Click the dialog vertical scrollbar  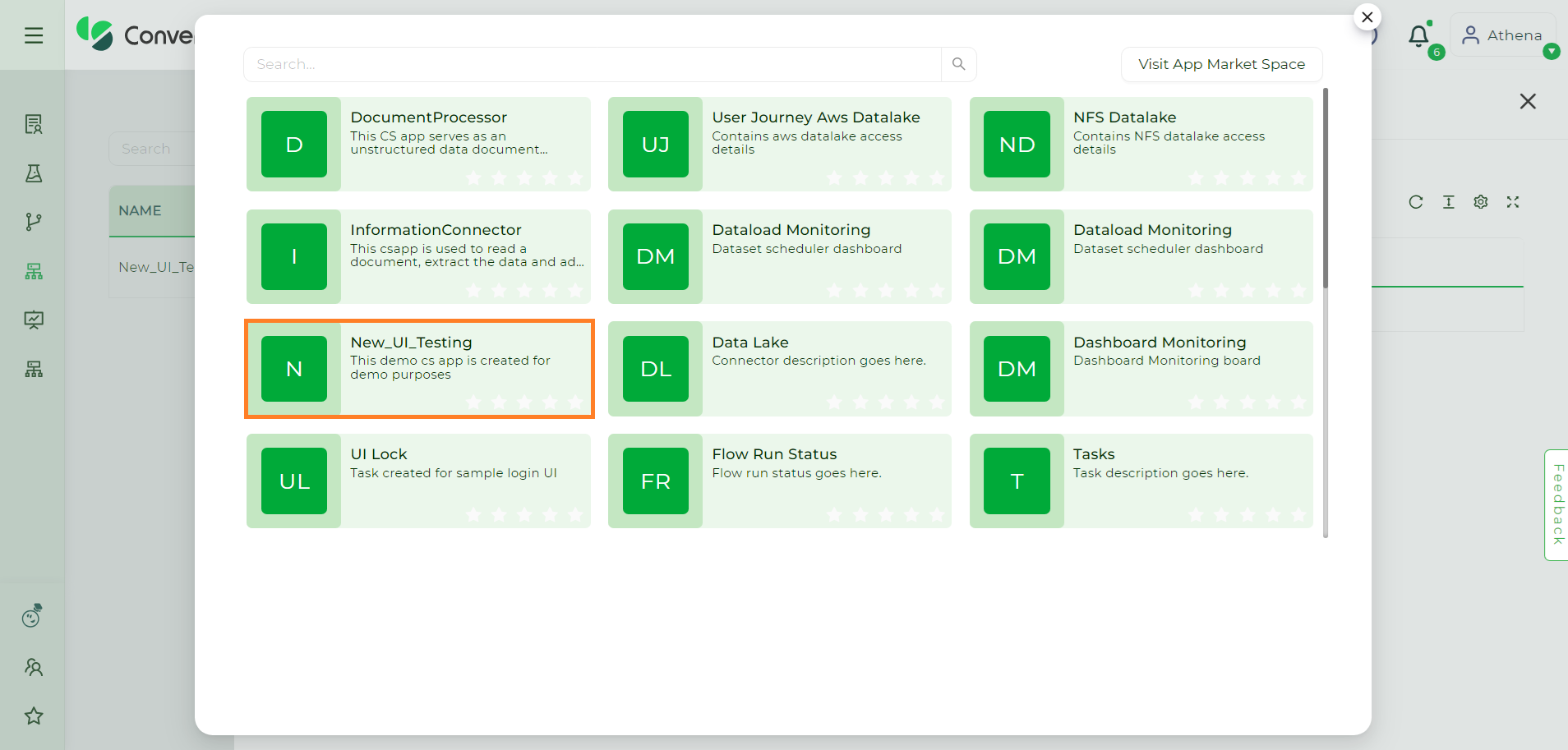(1326, 189)
